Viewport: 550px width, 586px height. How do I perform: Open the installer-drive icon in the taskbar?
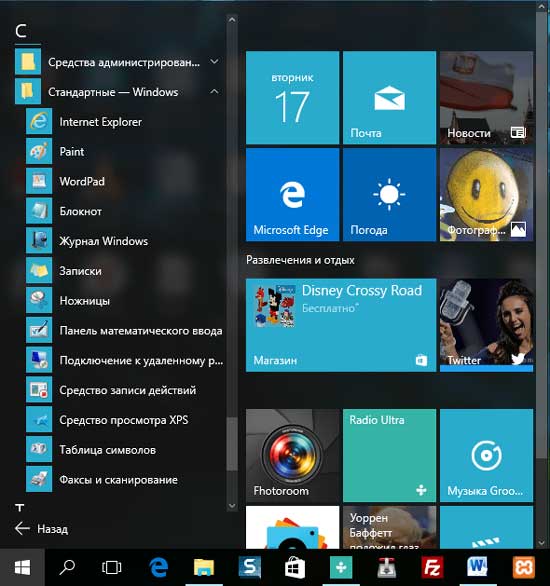click(387, 567)
